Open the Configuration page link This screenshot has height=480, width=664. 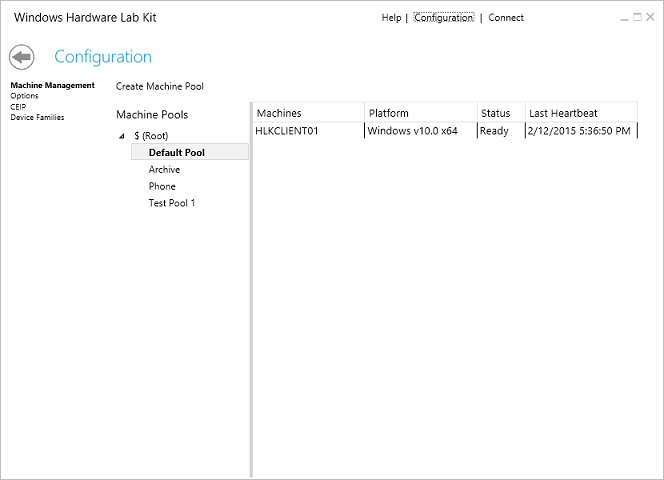[x=444, y=18]
